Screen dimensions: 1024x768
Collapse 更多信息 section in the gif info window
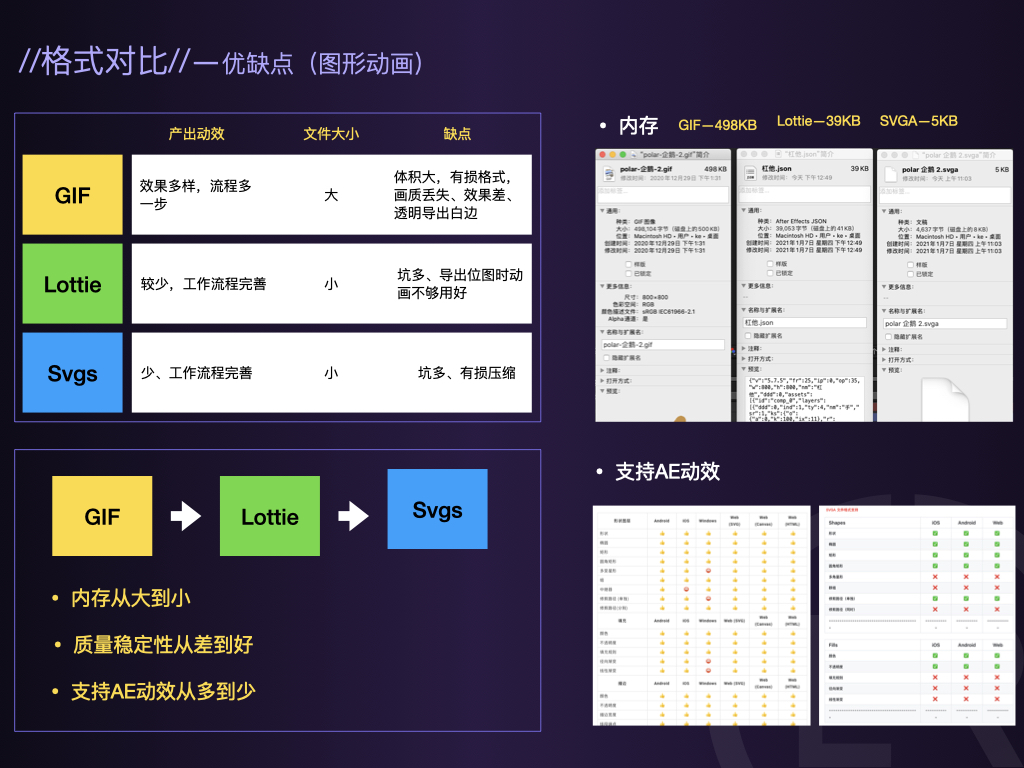[x=602, y=286]
